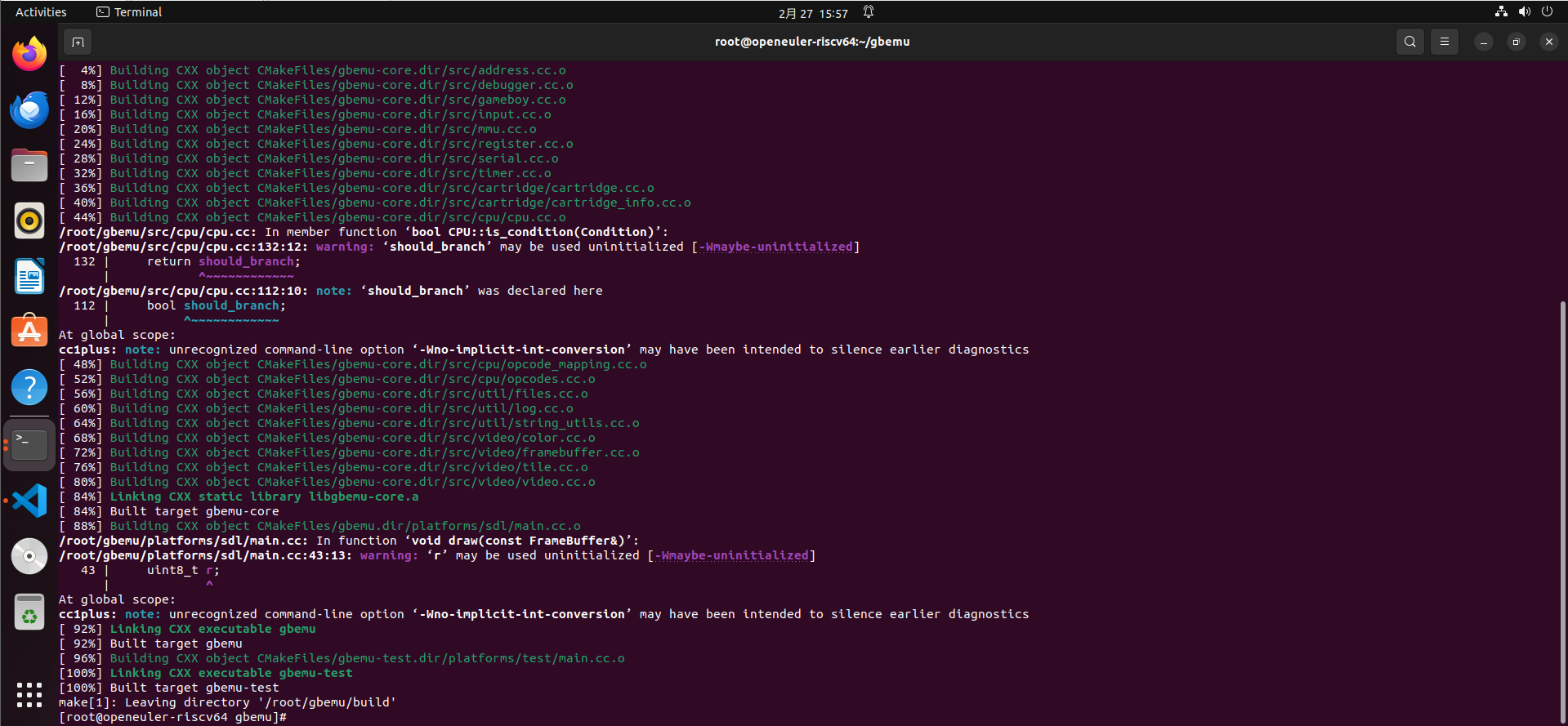The width and height of the screenshot is (1568, 726).
Task: Click the '/root/gbemu/src/cpu/cpu.cc:112:10:' note path
Action: pyautogui.click(x=183, y=291)
